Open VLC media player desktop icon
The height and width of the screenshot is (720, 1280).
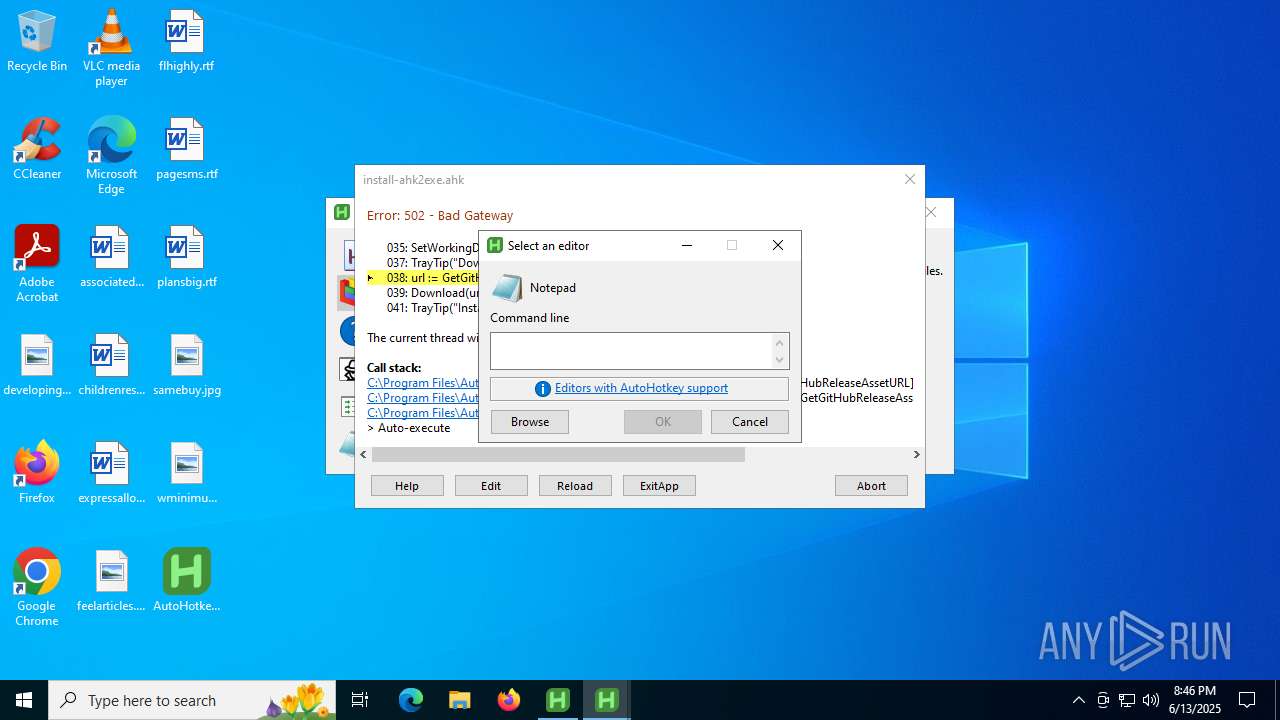(111, 48)
